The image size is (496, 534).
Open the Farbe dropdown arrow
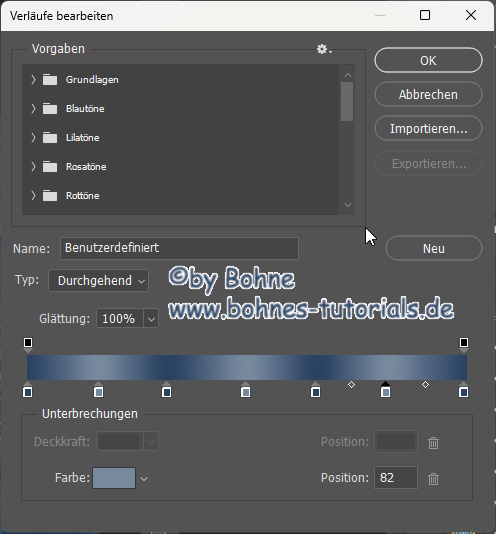click(x=144, y=479)
